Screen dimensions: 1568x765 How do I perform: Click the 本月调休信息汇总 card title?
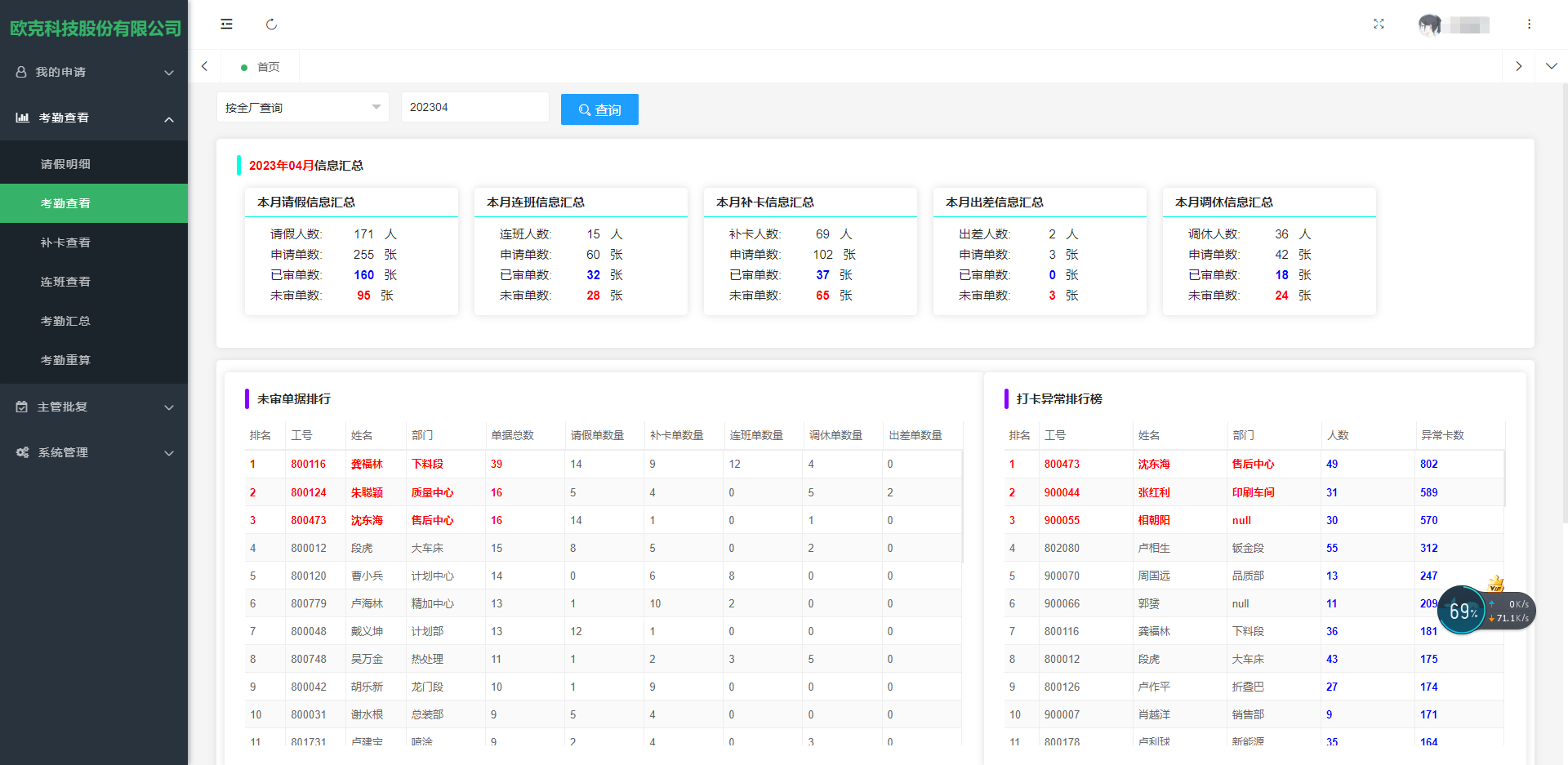[1224, 202]
